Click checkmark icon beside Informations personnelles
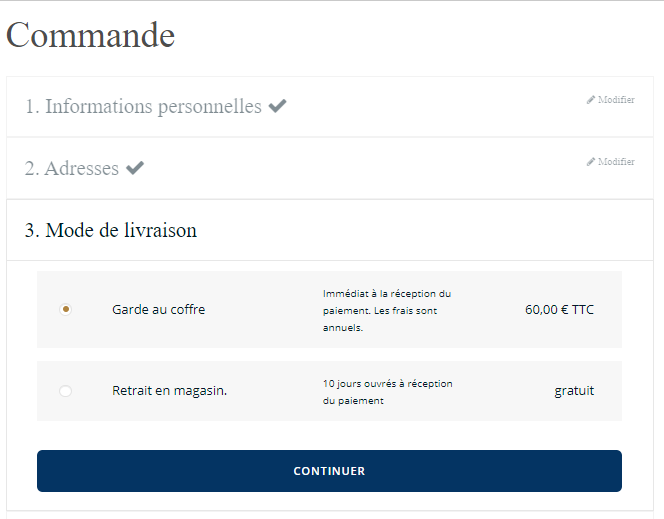Viewport: 664px width, 519px height. (277, 106)
